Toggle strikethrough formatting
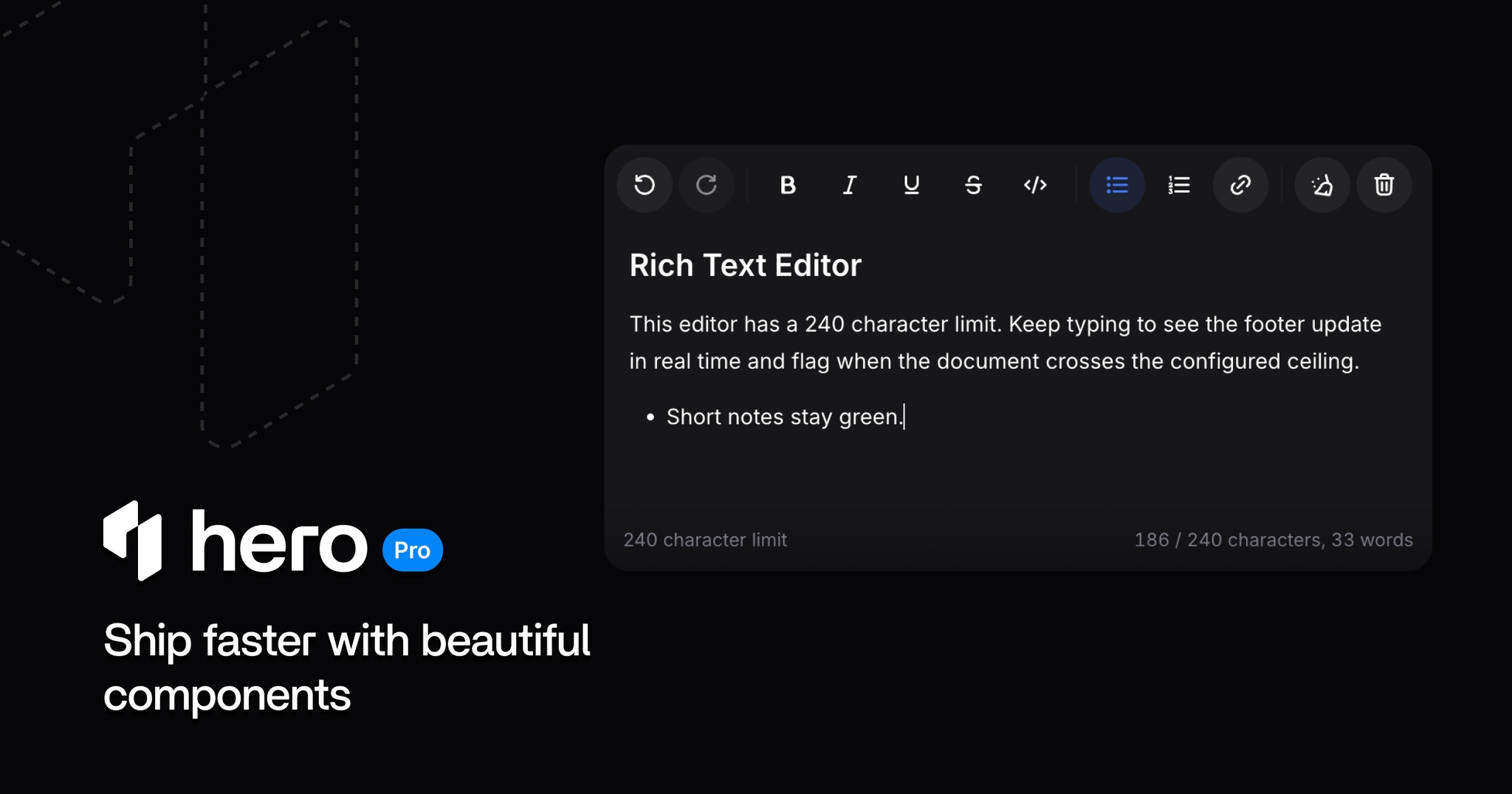This screenshot has height=794, width=1512. (x=974, y=185)
